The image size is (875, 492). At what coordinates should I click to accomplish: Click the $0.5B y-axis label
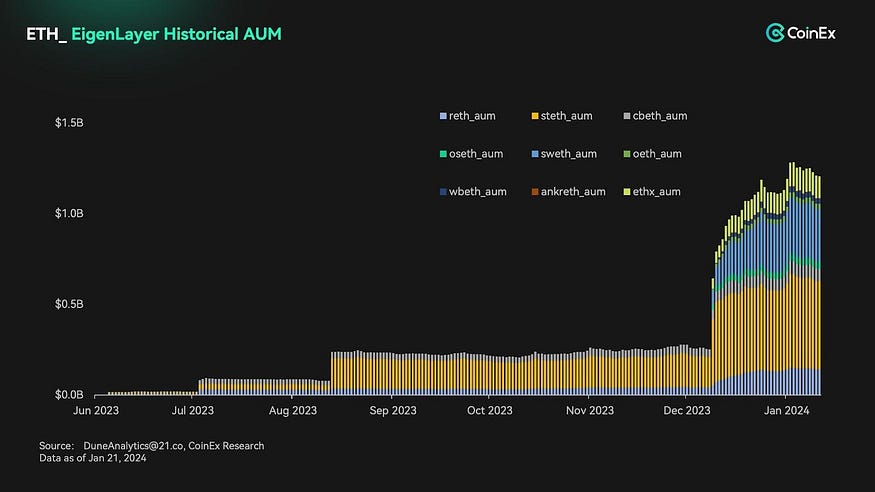(x=69, y=304)
